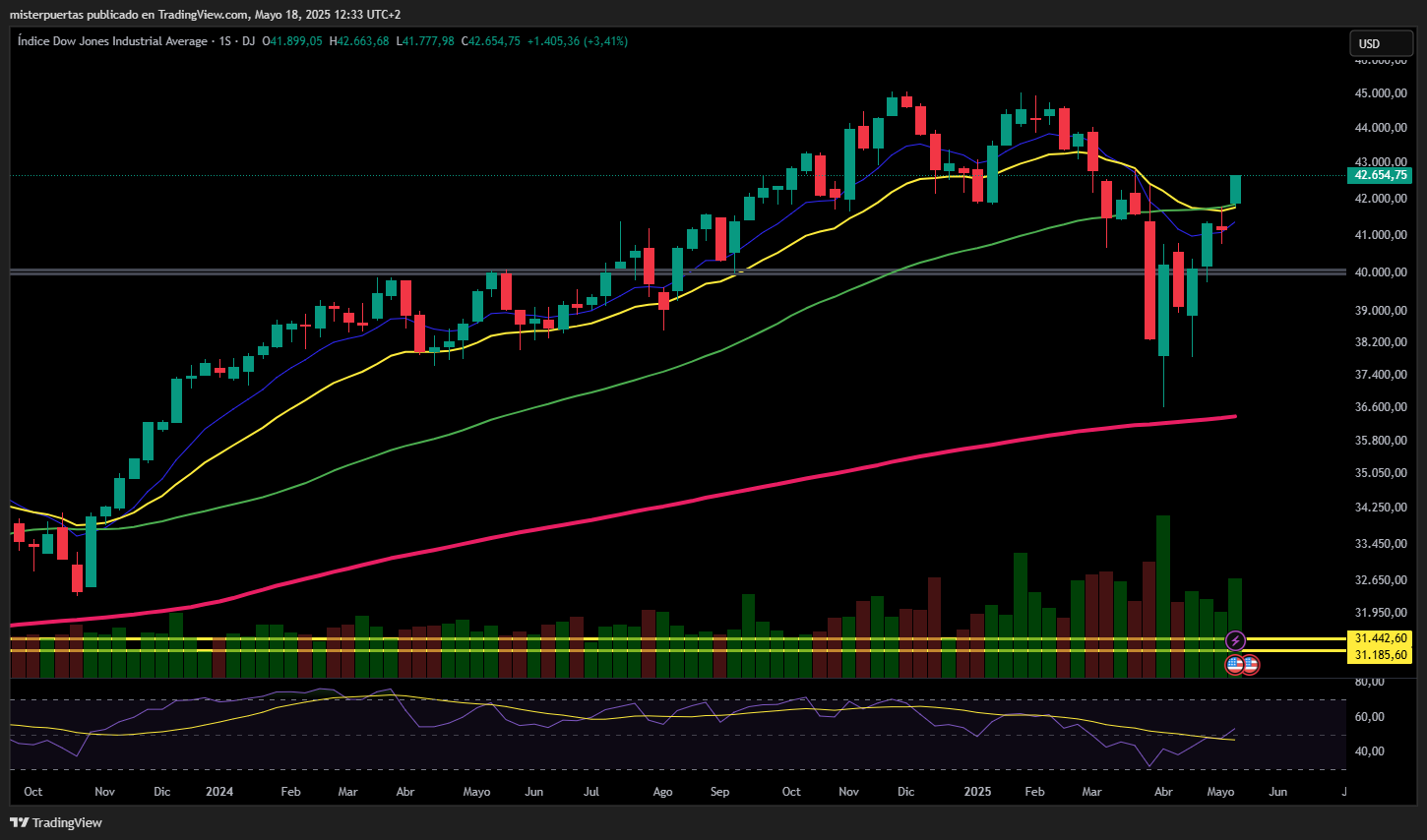Image resolution: width=1427 pixels, height=840 pixels.
Task: Click the change value +1.405,36 (+3,41%)
Action: tap(578, 41)
